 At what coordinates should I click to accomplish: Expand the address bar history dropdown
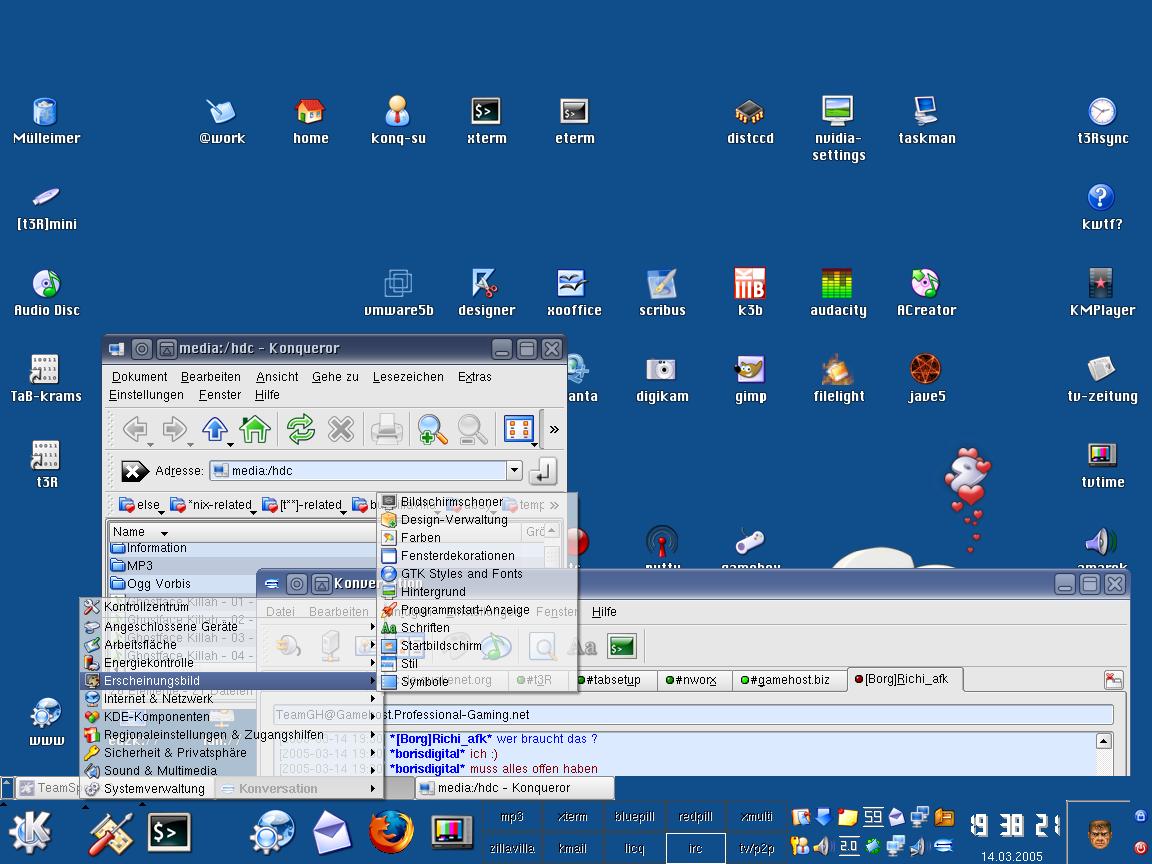click(514, 470)
